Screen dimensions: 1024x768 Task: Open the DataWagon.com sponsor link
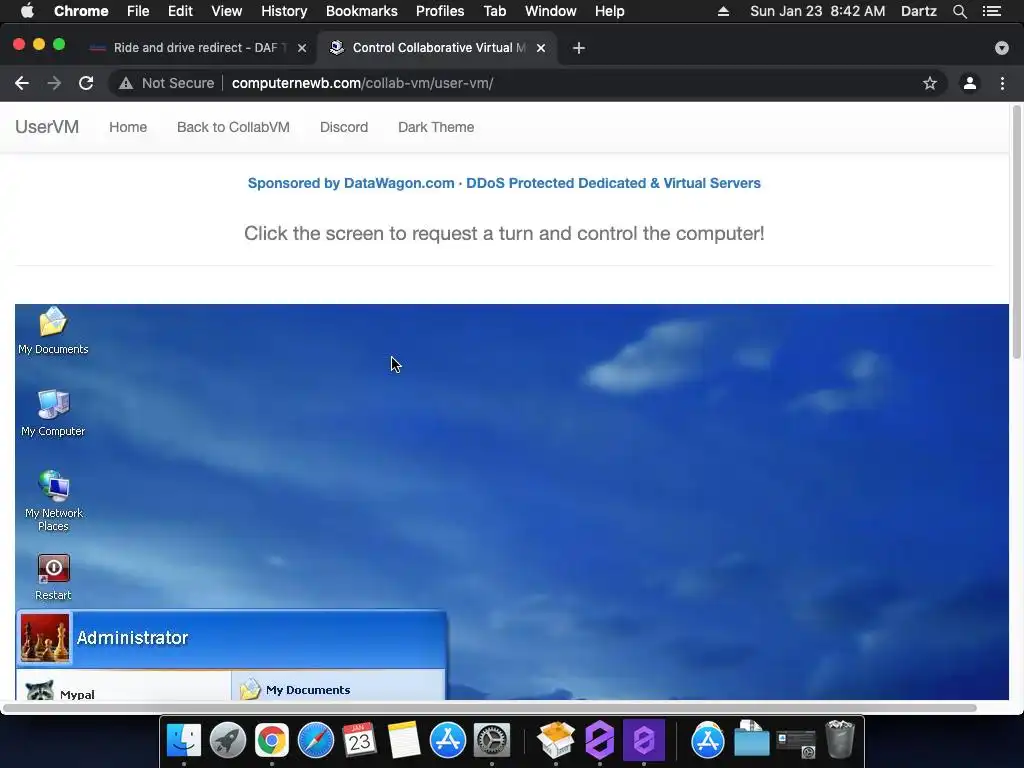coord(504,183)
